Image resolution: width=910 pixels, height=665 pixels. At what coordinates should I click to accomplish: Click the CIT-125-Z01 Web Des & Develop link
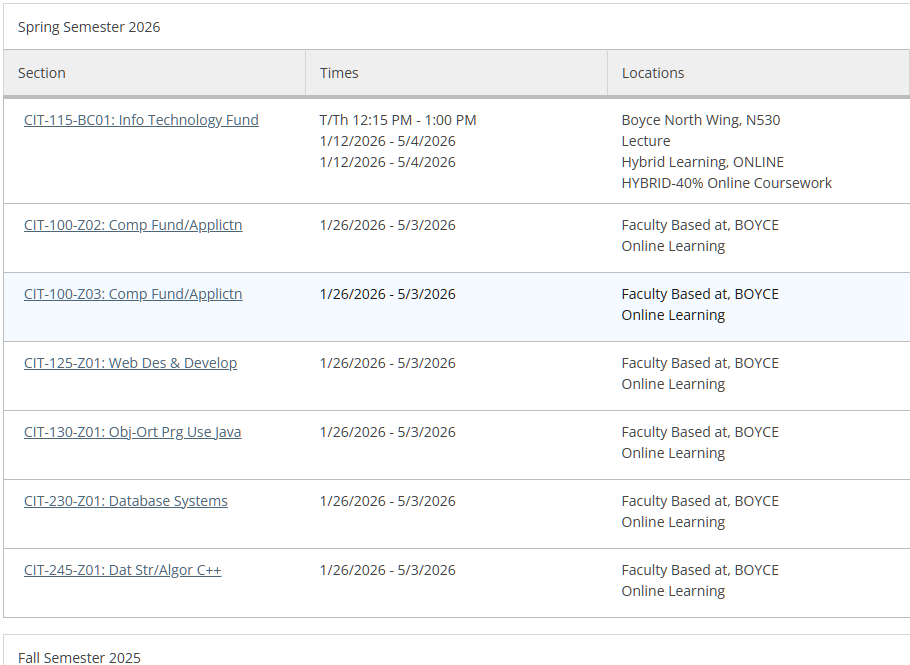coord(130,363)
